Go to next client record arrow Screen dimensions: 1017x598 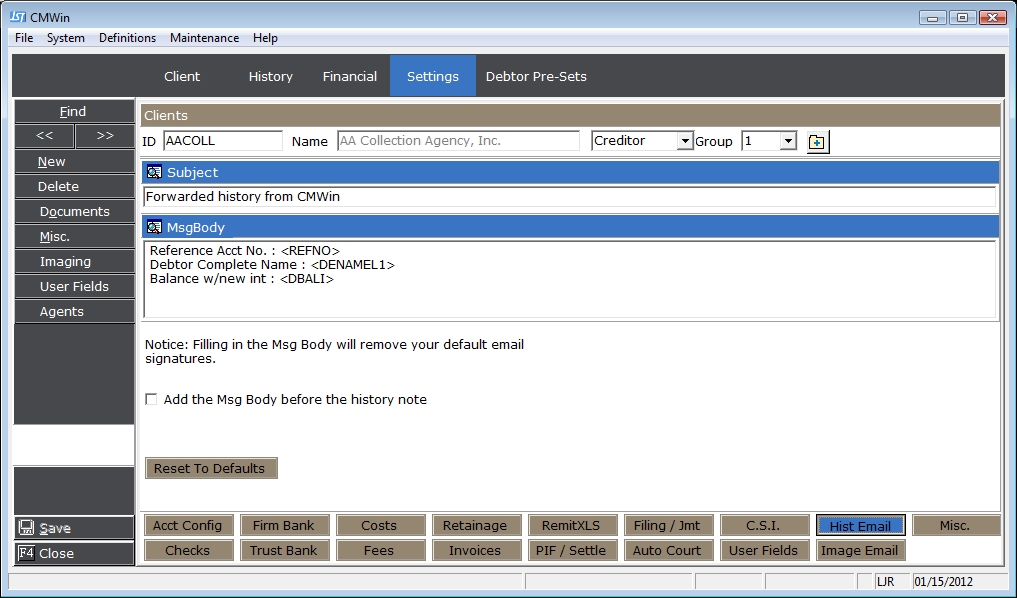click(105, 136)
